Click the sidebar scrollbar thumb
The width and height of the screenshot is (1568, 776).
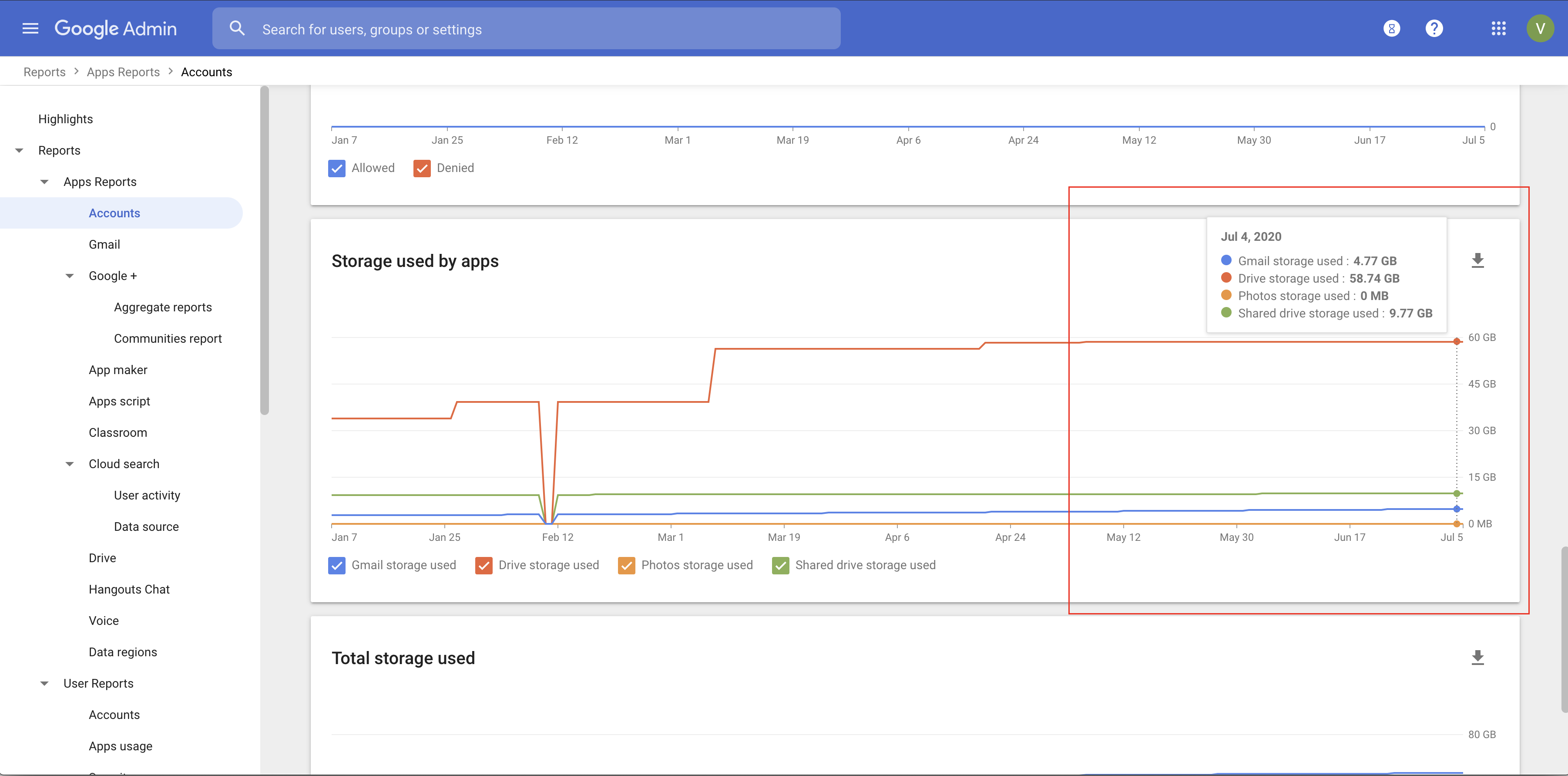click(x=264, y=251)
